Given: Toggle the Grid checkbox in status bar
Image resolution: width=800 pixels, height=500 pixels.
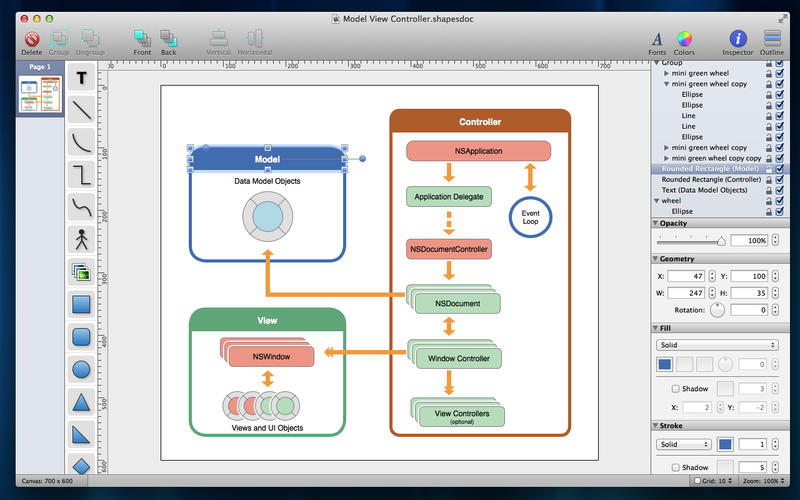Looking at the screenshot, I should (697, 481).
